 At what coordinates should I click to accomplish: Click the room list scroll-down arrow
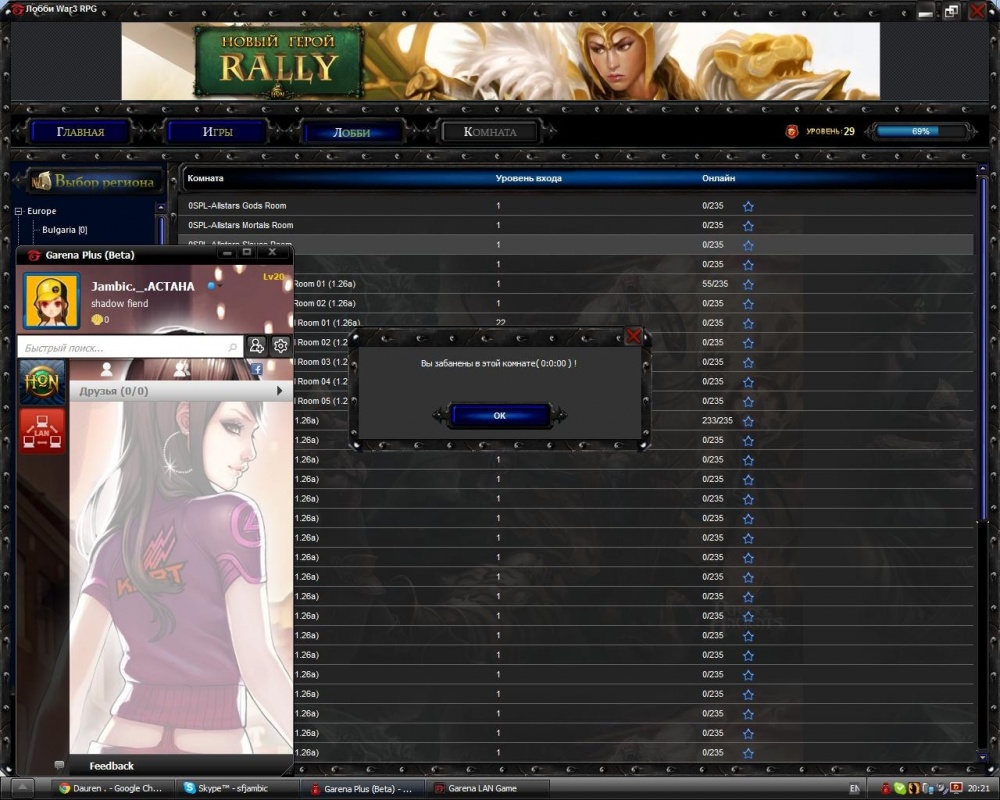[983, 757]
